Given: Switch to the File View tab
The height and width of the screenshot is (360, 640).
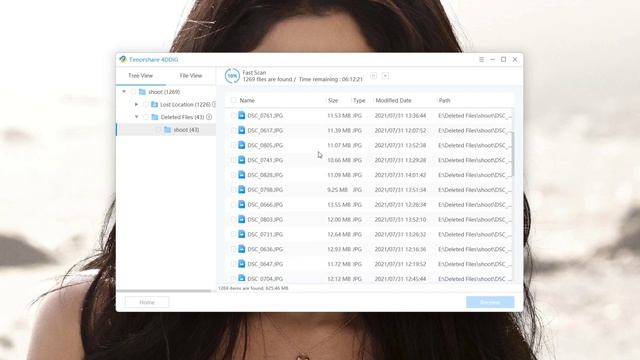Looking at the screenshot, I should pyautogui.click(x=191, y=76).
